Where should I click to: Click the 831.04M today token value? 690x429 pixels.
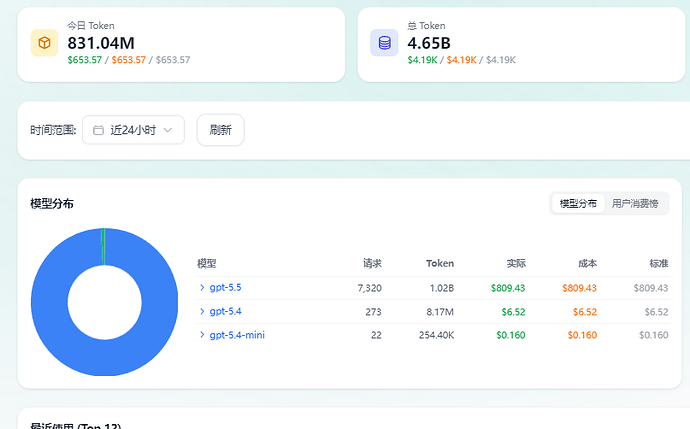click(101, 43)
